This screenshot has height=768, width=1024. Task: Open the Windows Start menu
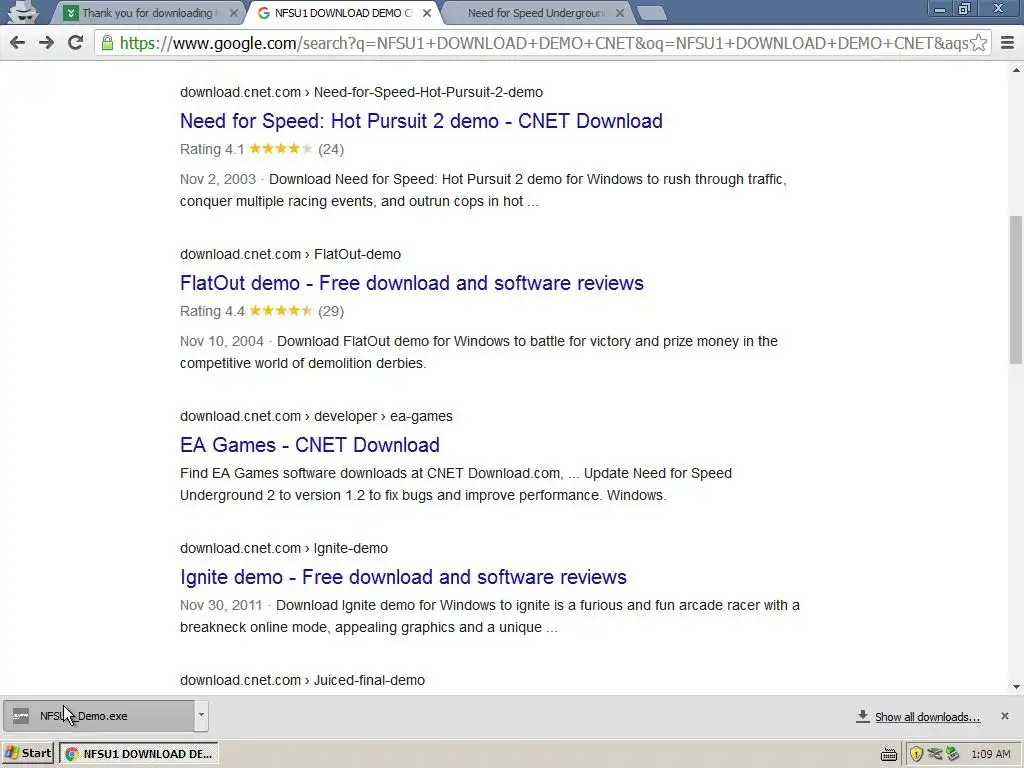[x=28, y=753]
